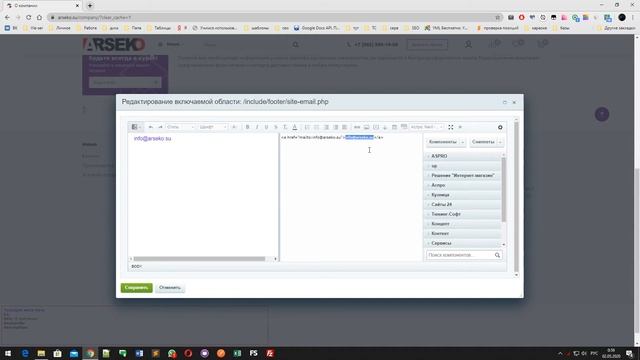Open the Style dropdown in the editor toolbar
This screenshot has width=640, height=360.
pos(180,127)
